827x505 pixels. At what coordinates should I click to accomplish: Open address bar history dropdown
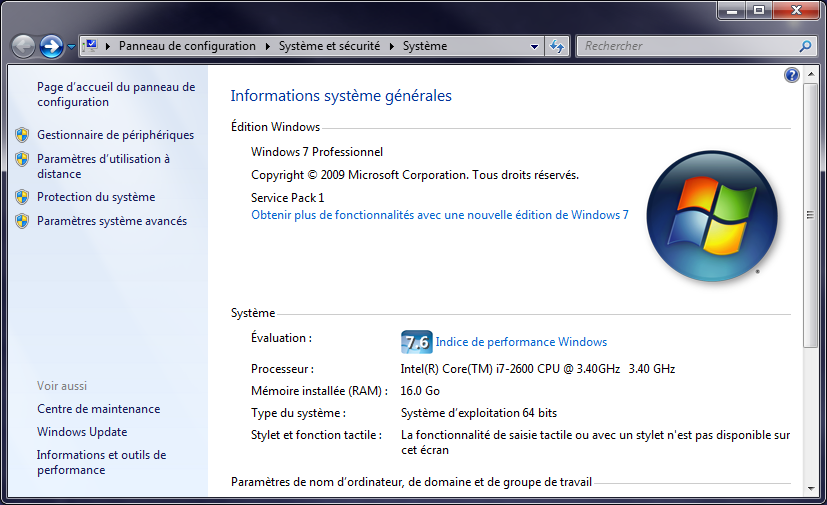click(x=535, y=46)
